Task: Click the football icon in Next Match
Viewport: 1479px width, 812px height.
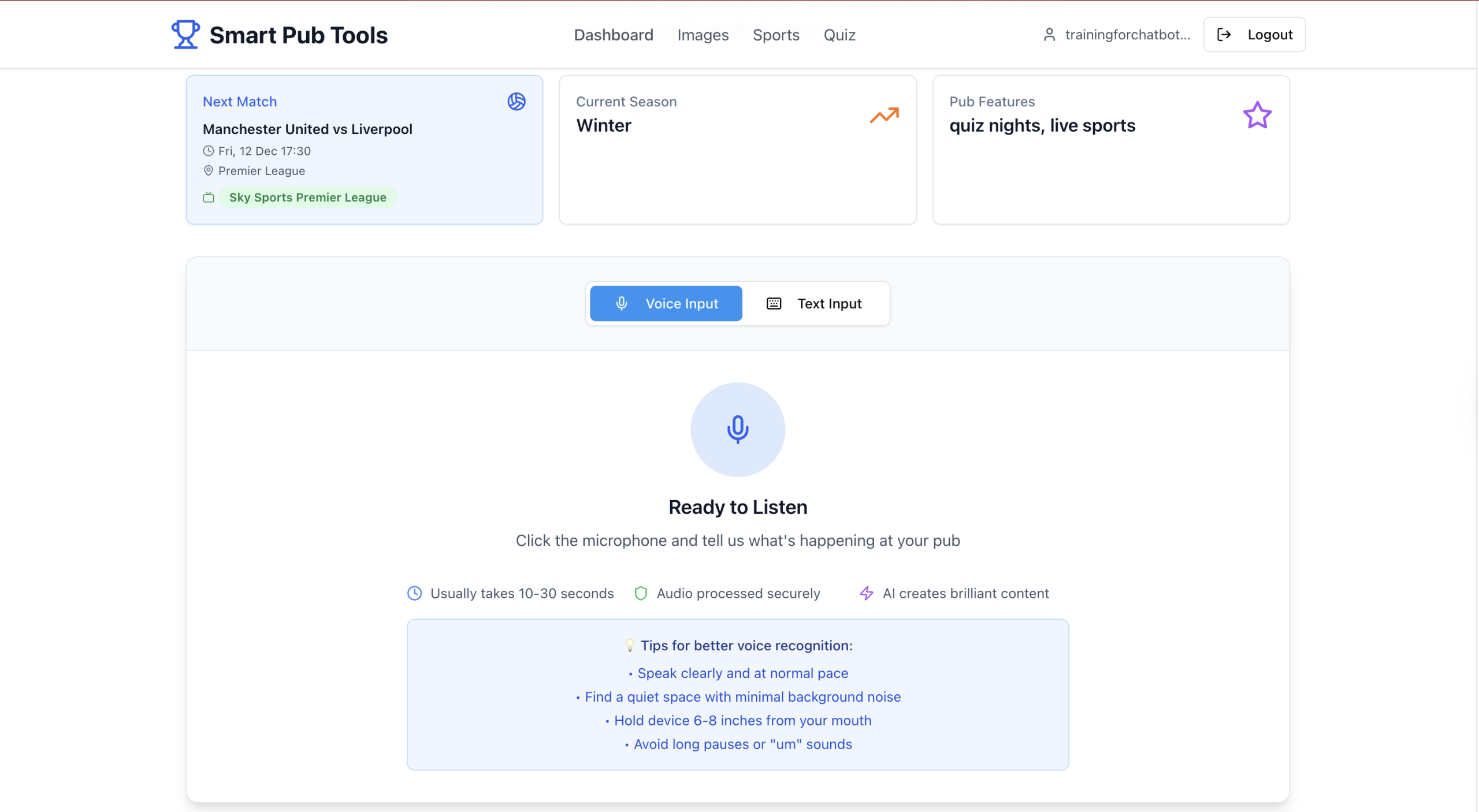Action: (x=516, y=102)
